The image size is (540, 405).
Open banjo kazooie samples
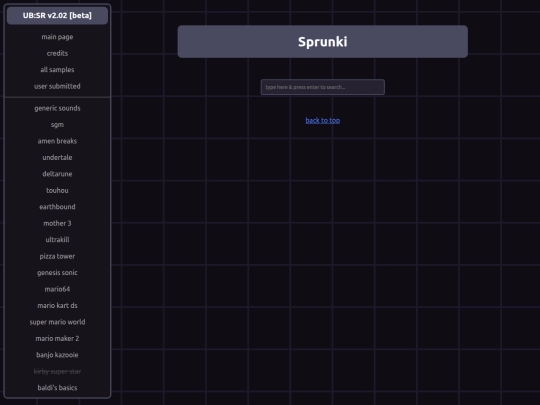pyautogui.click(x=57, y=355)
